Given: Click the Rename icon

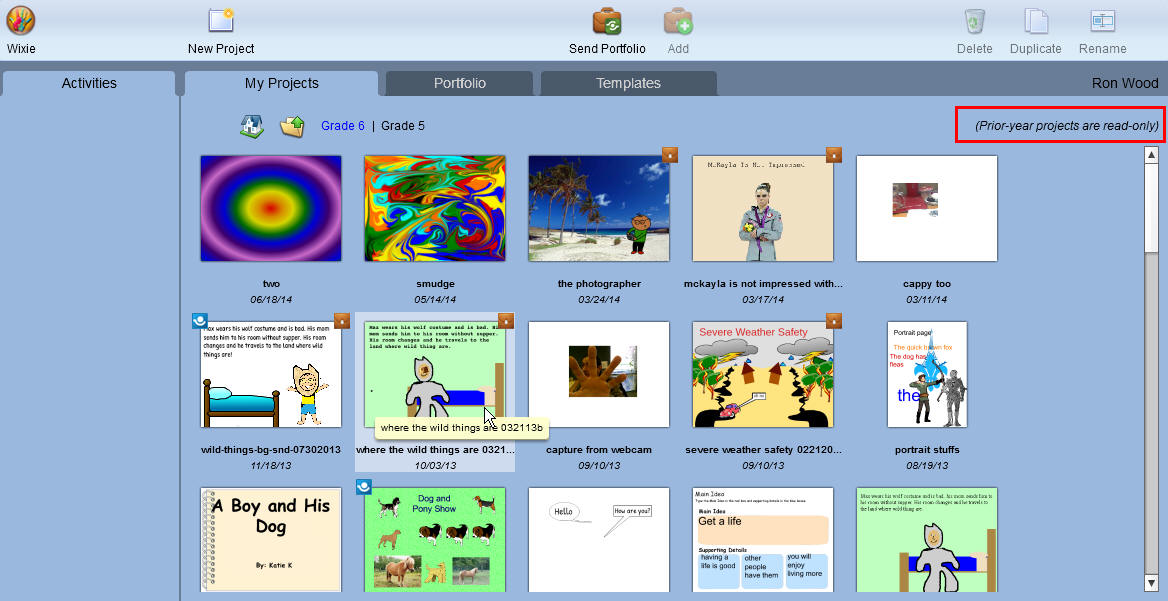Looking at the screenshot, I should pos(1102,21).
